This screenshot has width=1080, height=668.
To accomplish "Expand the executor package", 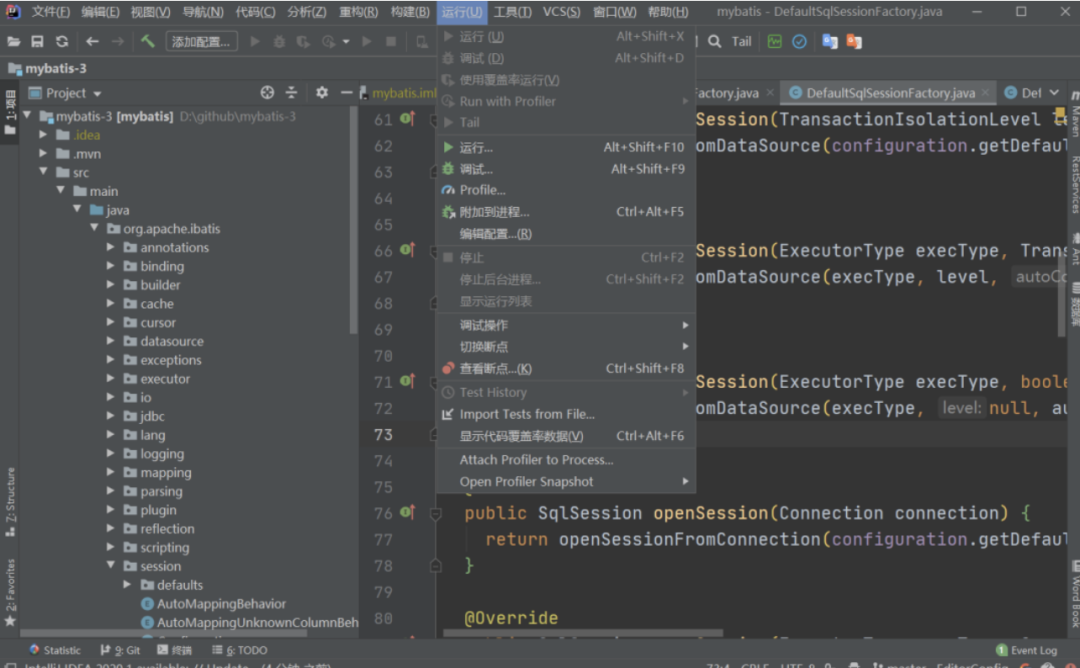I will pyautogui.click(x=111, y=378).
